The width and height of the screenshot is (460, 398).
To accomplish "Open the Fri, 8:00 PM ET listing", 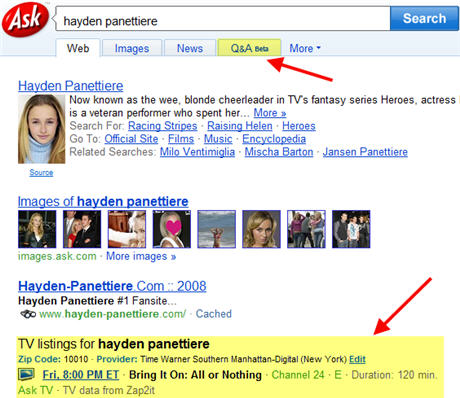I will 81,375.
